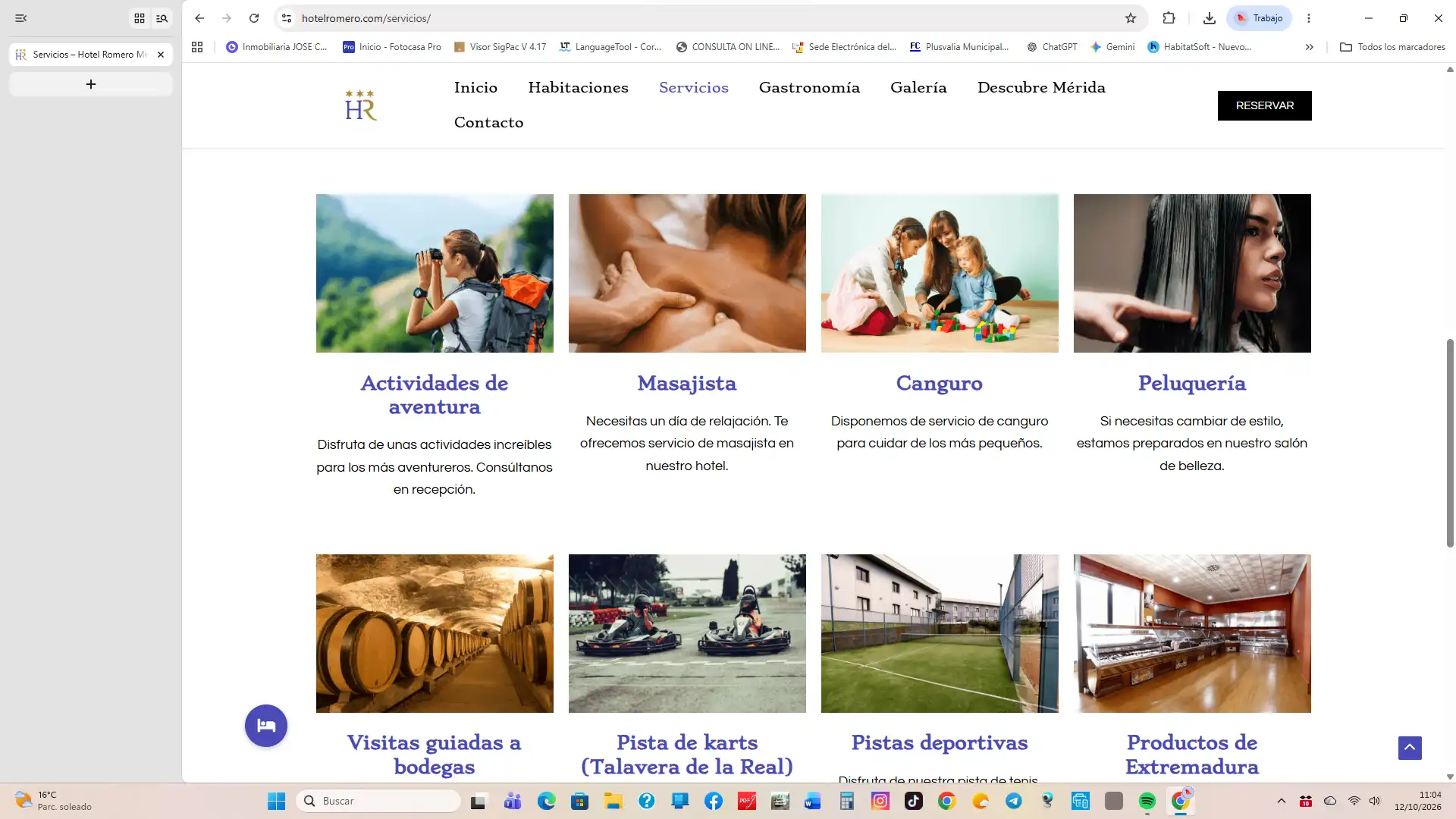Go to Gastronomía page
1456x819 pixels.
pos(809,88)
